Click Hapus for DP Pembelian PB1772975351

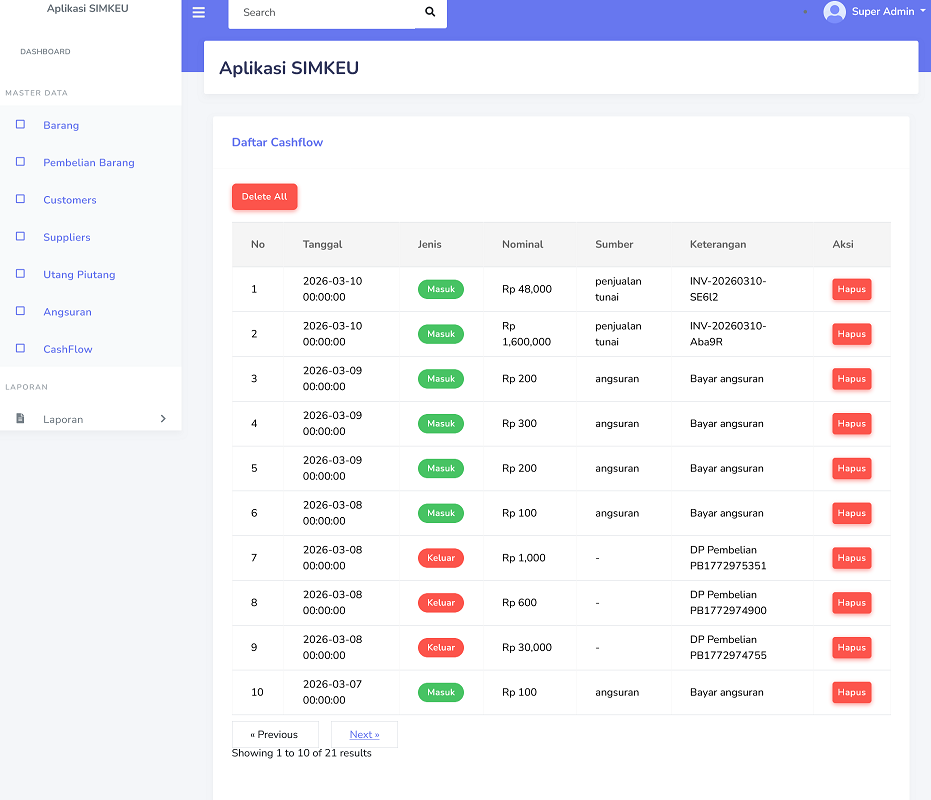point(851,558)
